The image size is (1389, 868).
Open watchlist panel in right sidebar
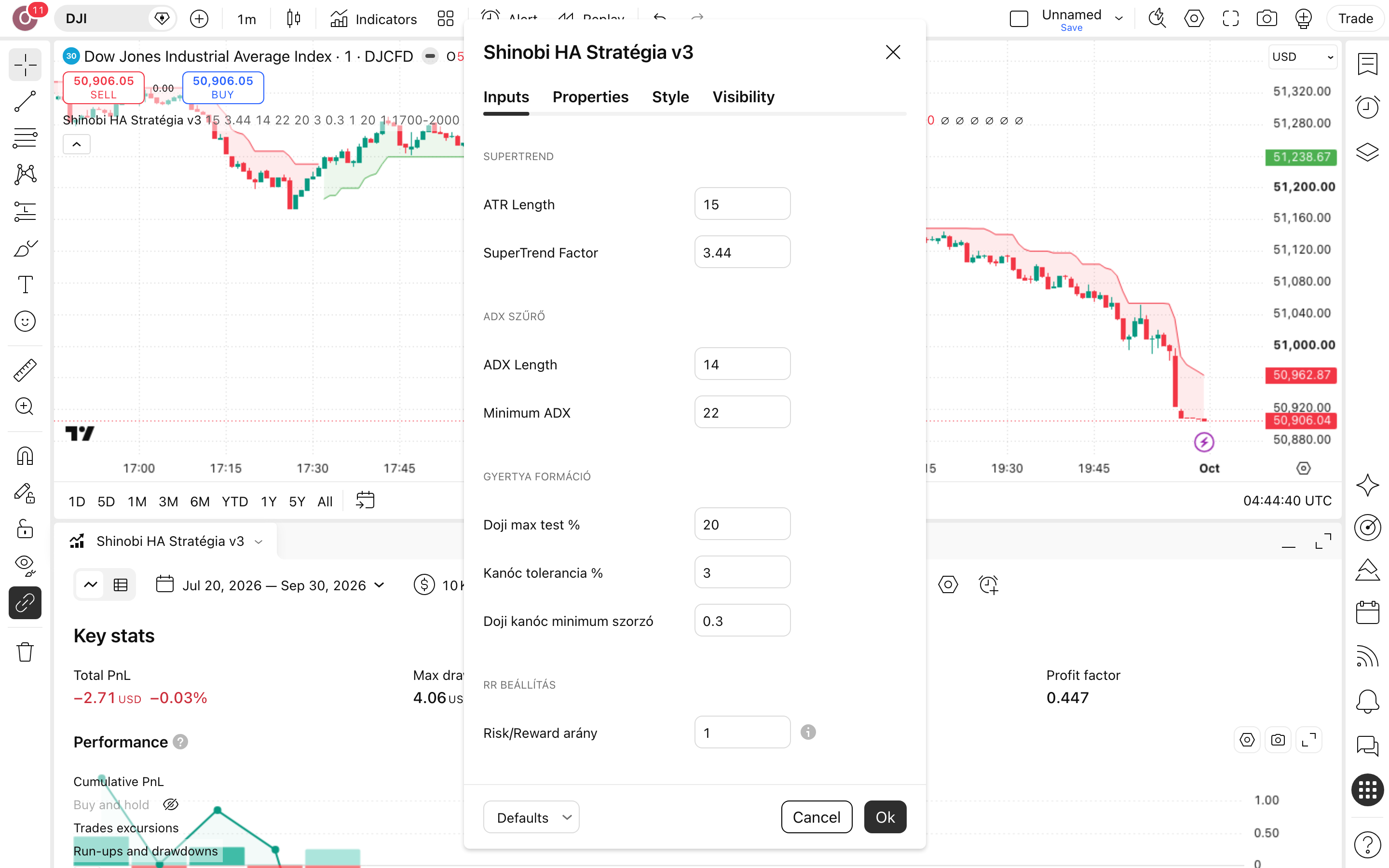[1368, 64]
